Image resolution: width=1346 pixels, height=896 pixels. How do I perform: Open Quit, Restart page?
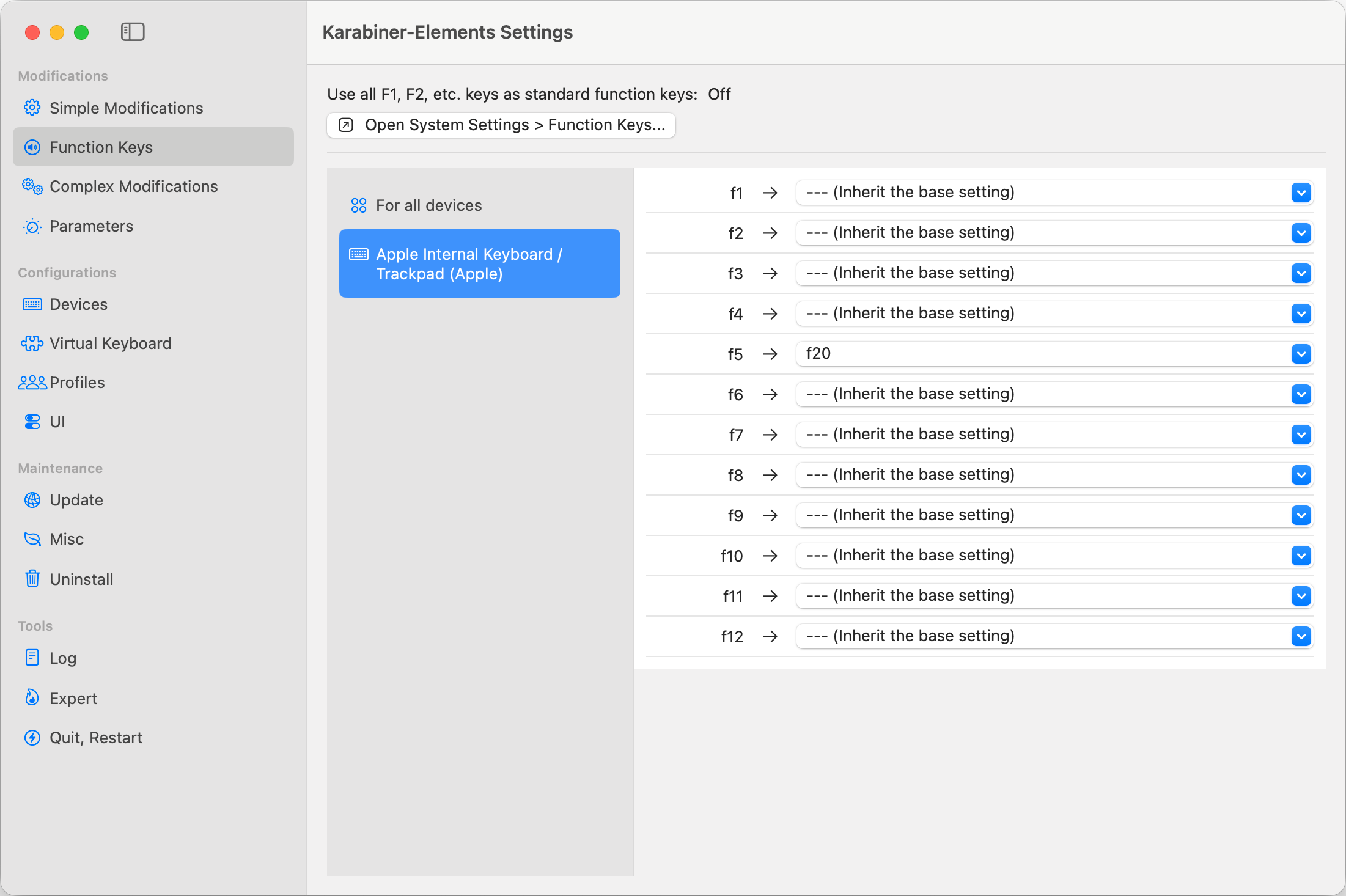153,738
